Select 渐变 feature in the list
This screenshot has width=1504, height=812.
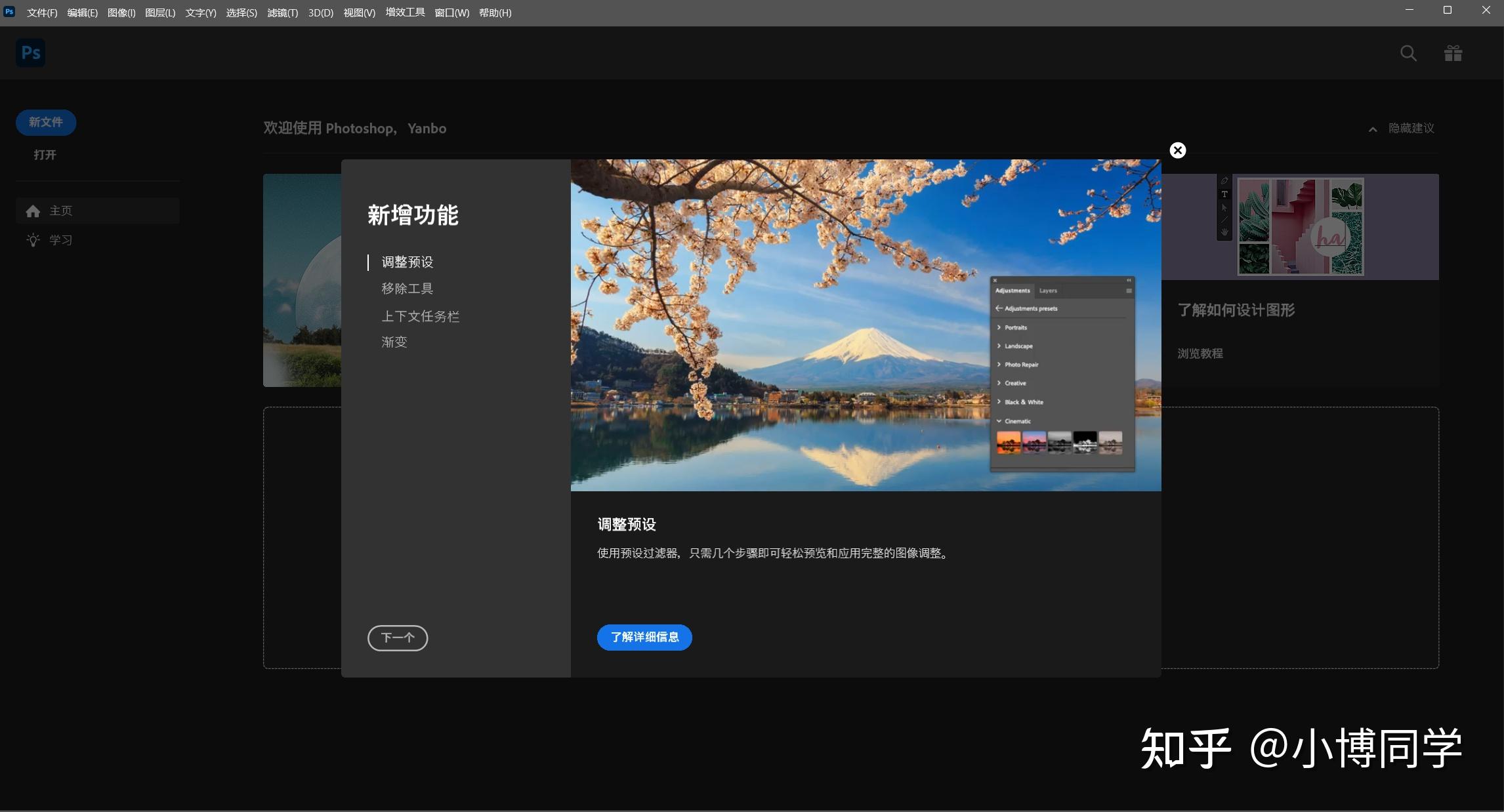pos(394,342)
